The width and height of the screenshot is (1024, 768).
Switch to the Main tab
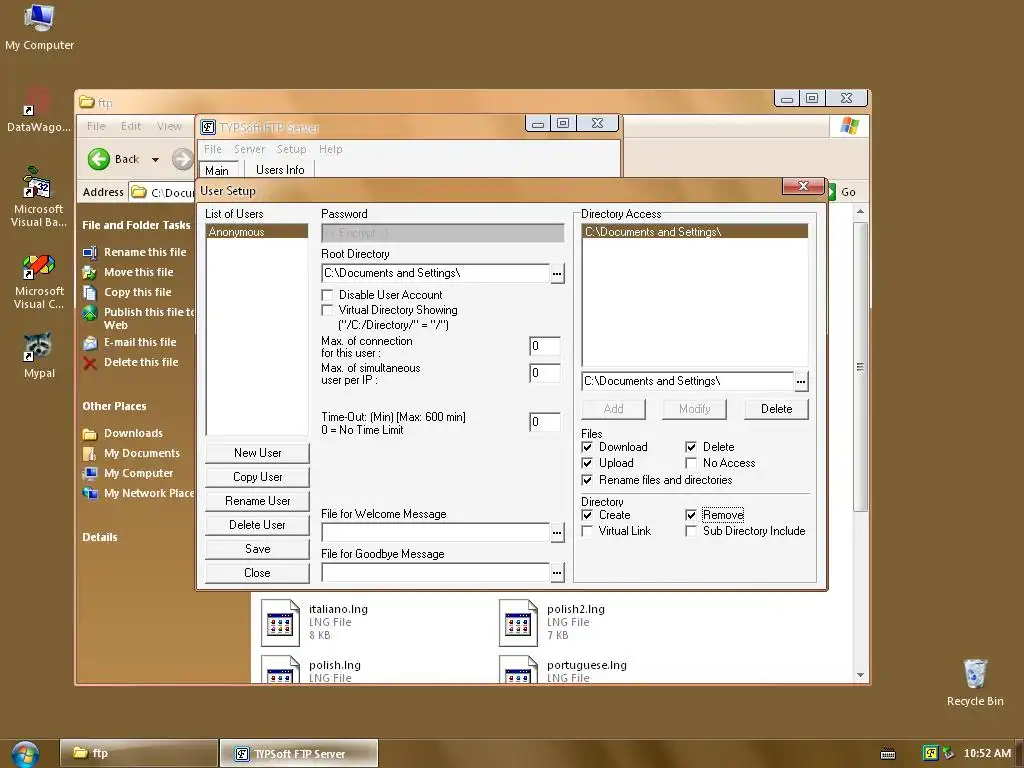tap(217, 170)
